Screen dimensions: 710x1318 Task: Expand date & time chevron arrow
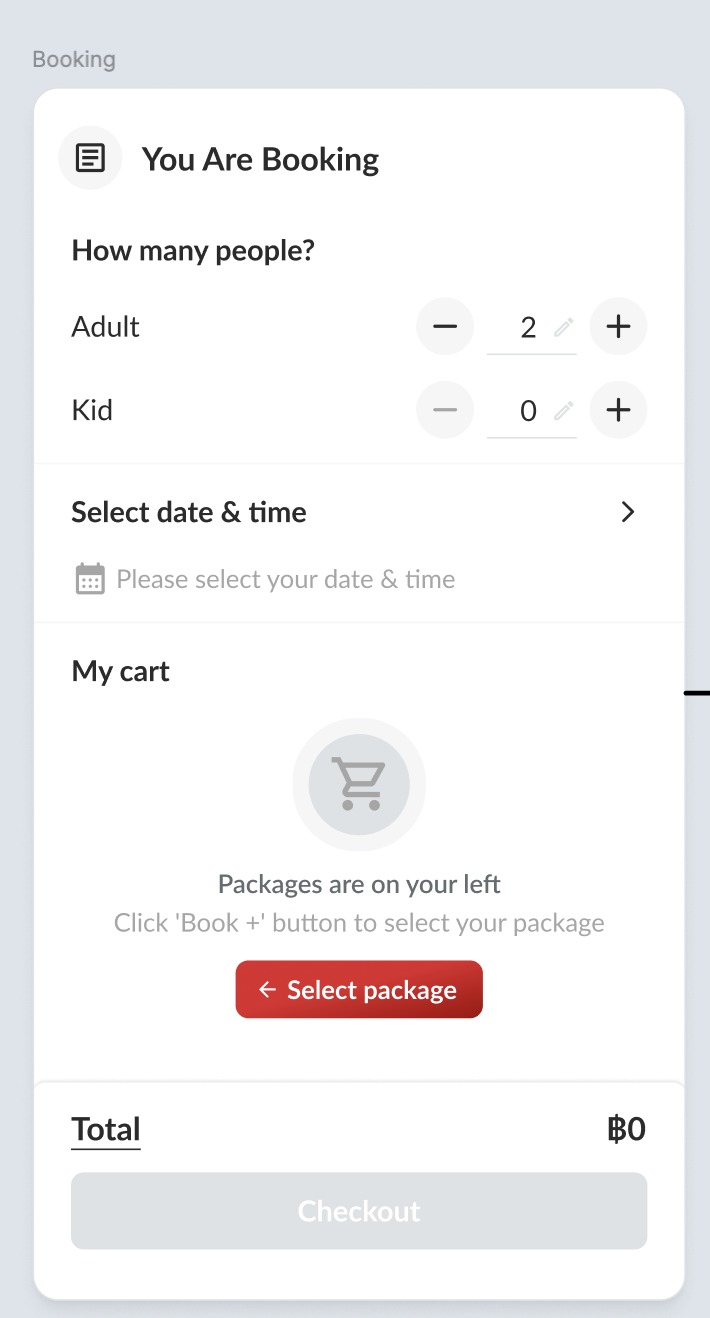click(628, 512)
